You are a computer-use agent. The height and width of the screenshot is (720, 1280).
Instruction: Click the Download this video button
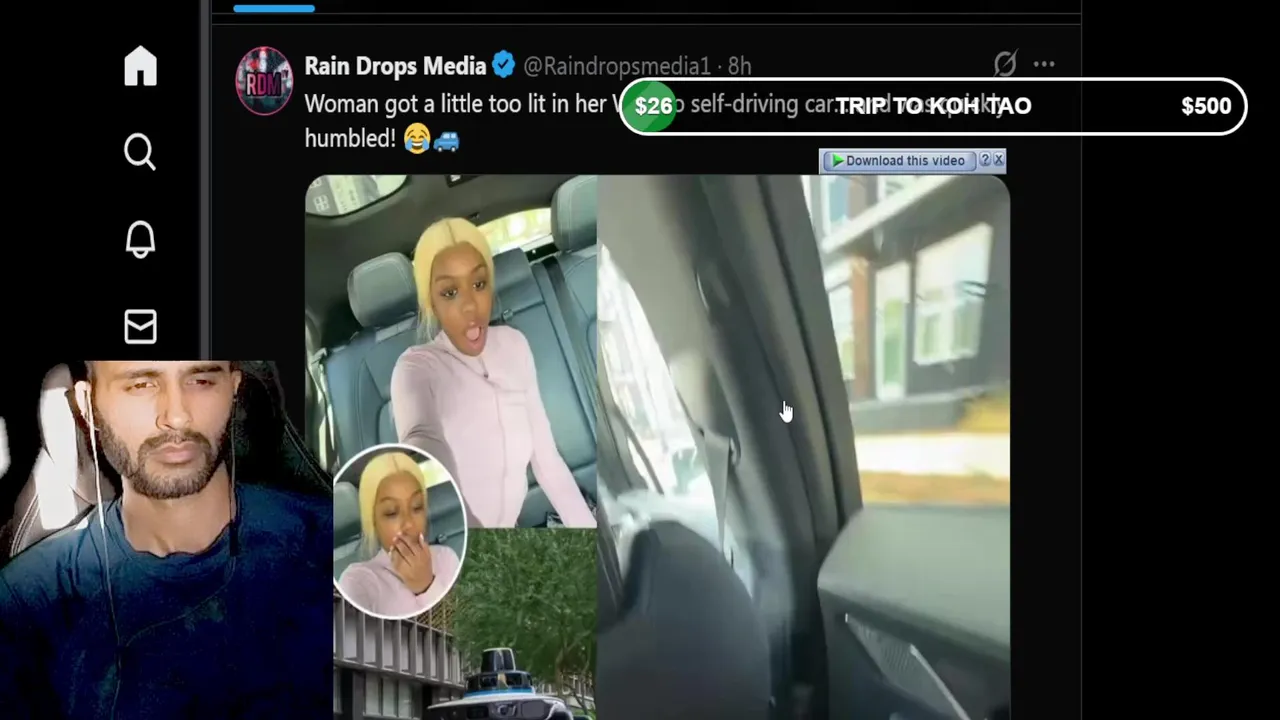click(x=898, y=161)
